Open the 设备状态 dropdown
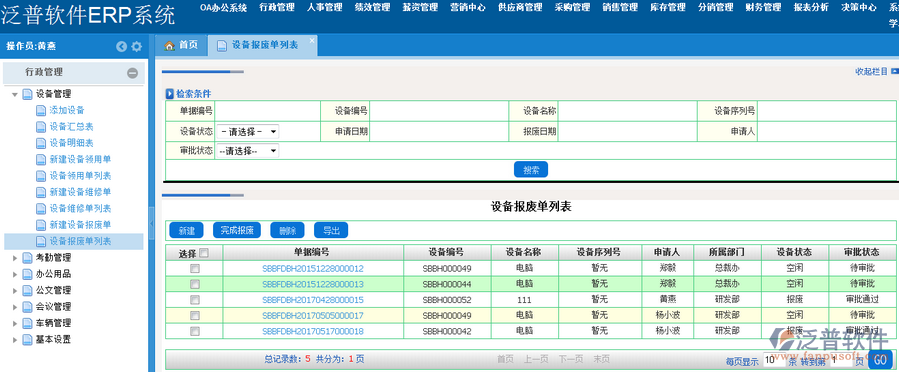 [x=248, y=132]
